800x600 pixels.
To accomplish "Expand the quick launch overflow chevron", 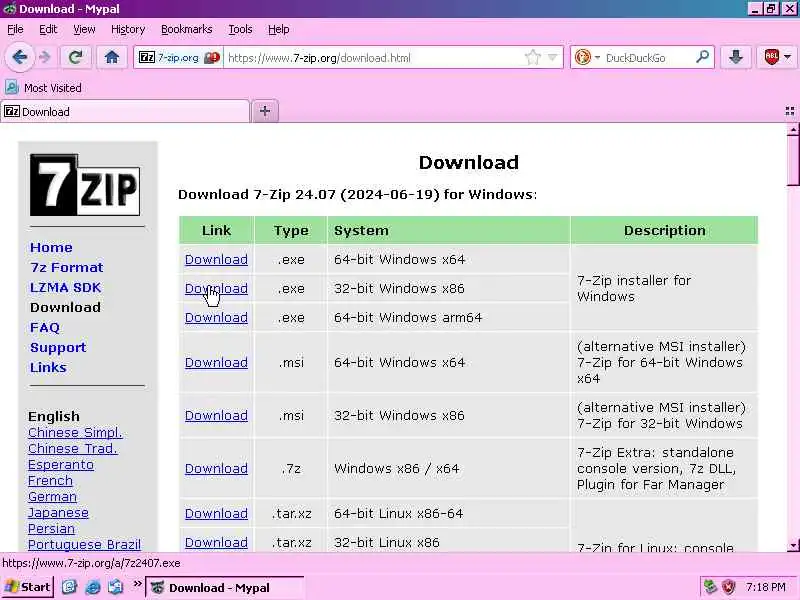I will pos(137,584).
